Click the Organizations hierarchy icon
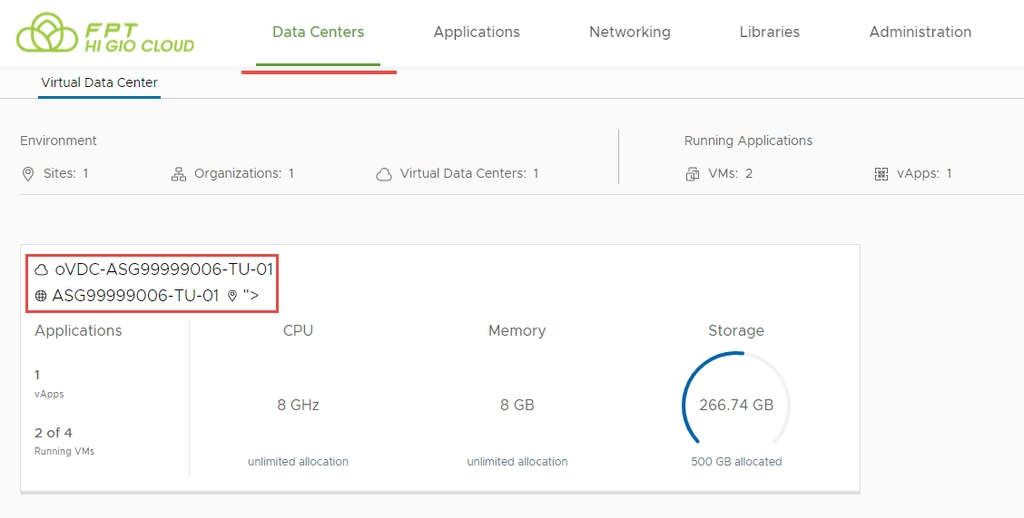 click(x=179, y=174)
